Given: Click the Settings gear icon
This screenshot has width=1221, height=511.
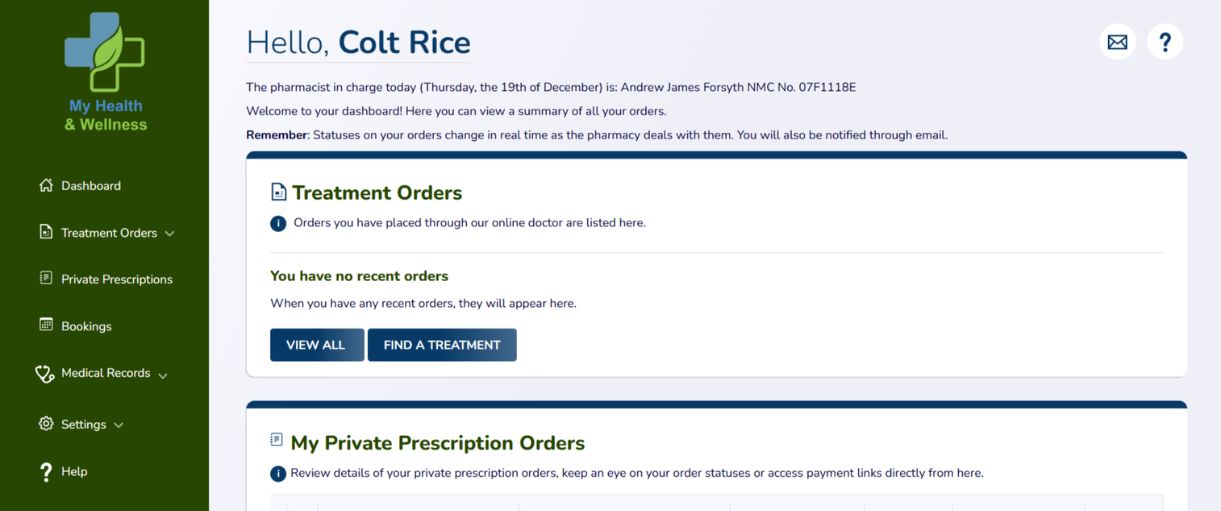Looking at the screenshot, I should click(x=45, y=424).
